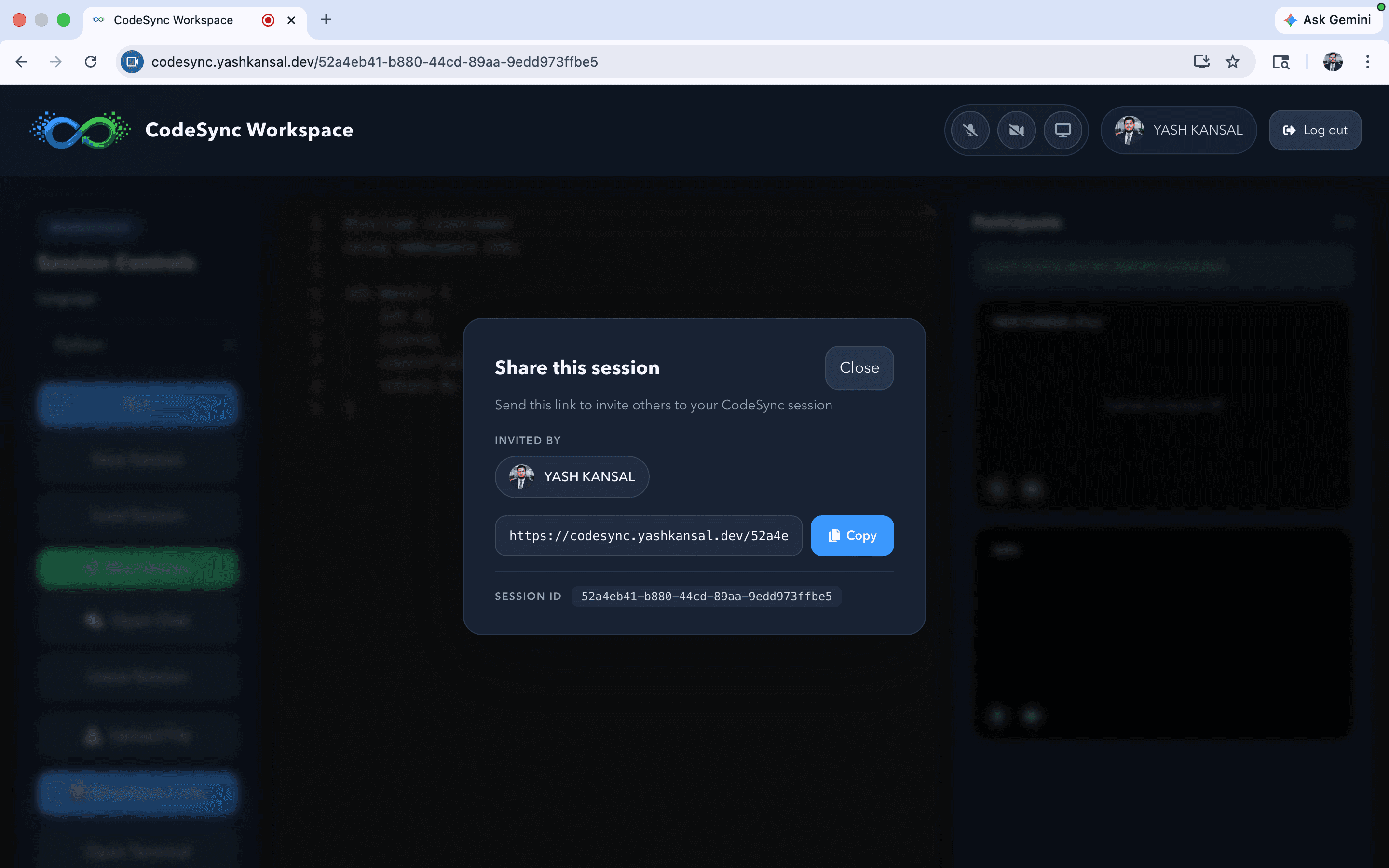The height and width of the screenshot is (868, 1389).
Task: Go forward in browser history
Action: [x=55, y=61]
